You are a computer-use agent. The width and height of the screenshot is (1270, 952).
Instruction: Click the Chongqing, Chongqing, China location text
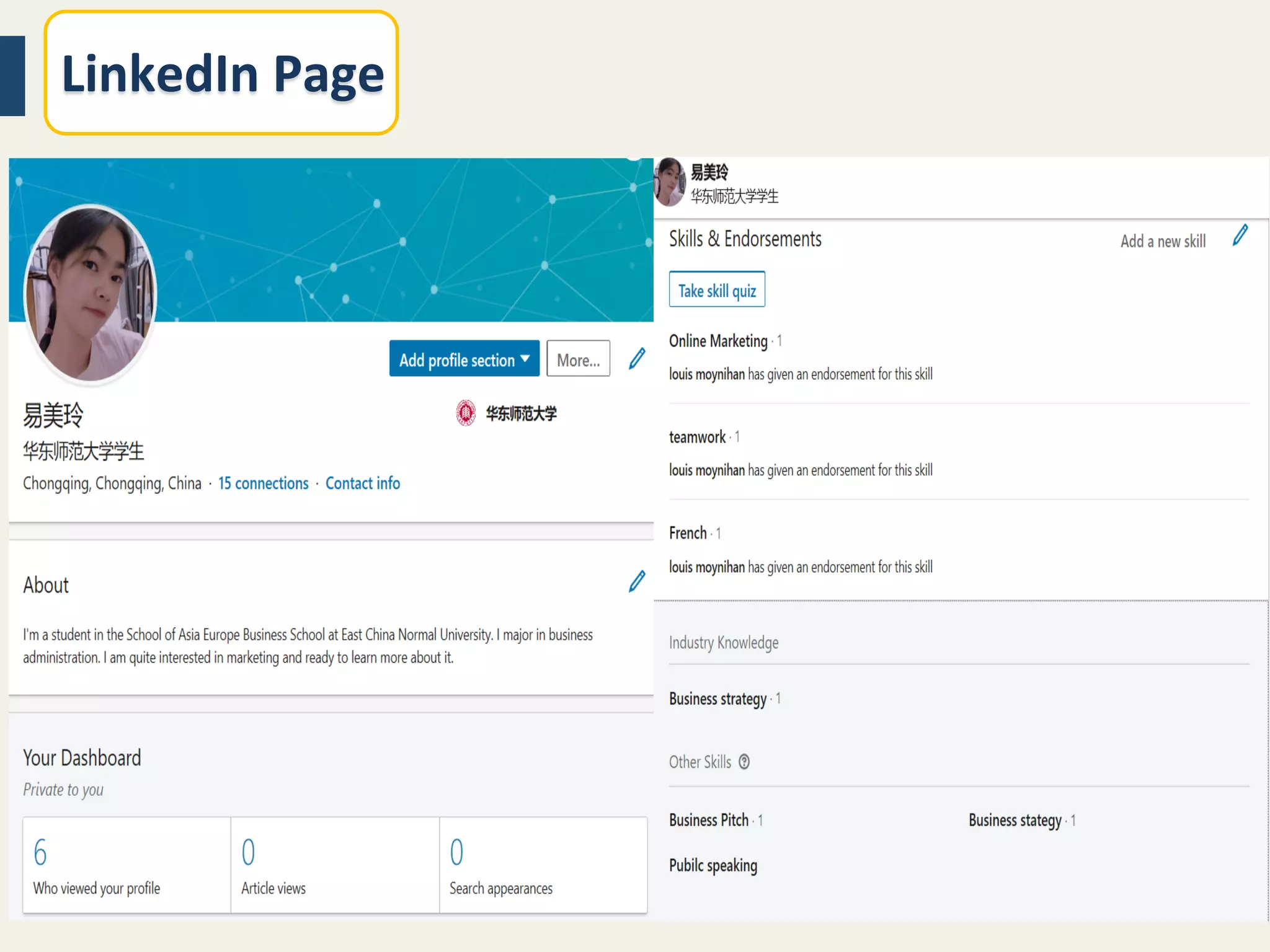[112, 483]
